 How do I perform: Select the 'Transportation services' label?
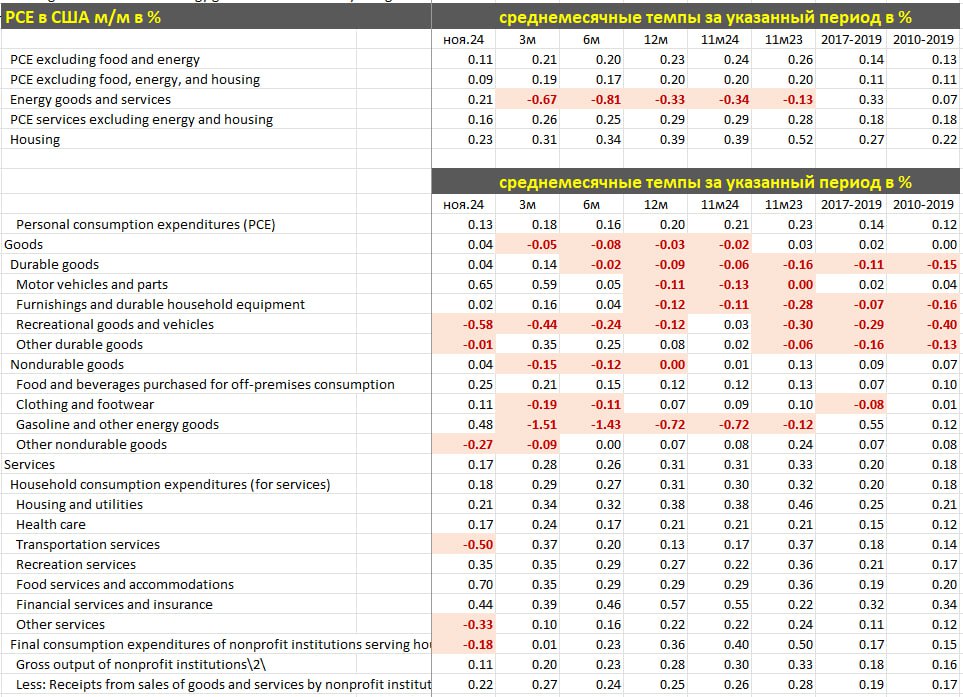coord(88,545)
